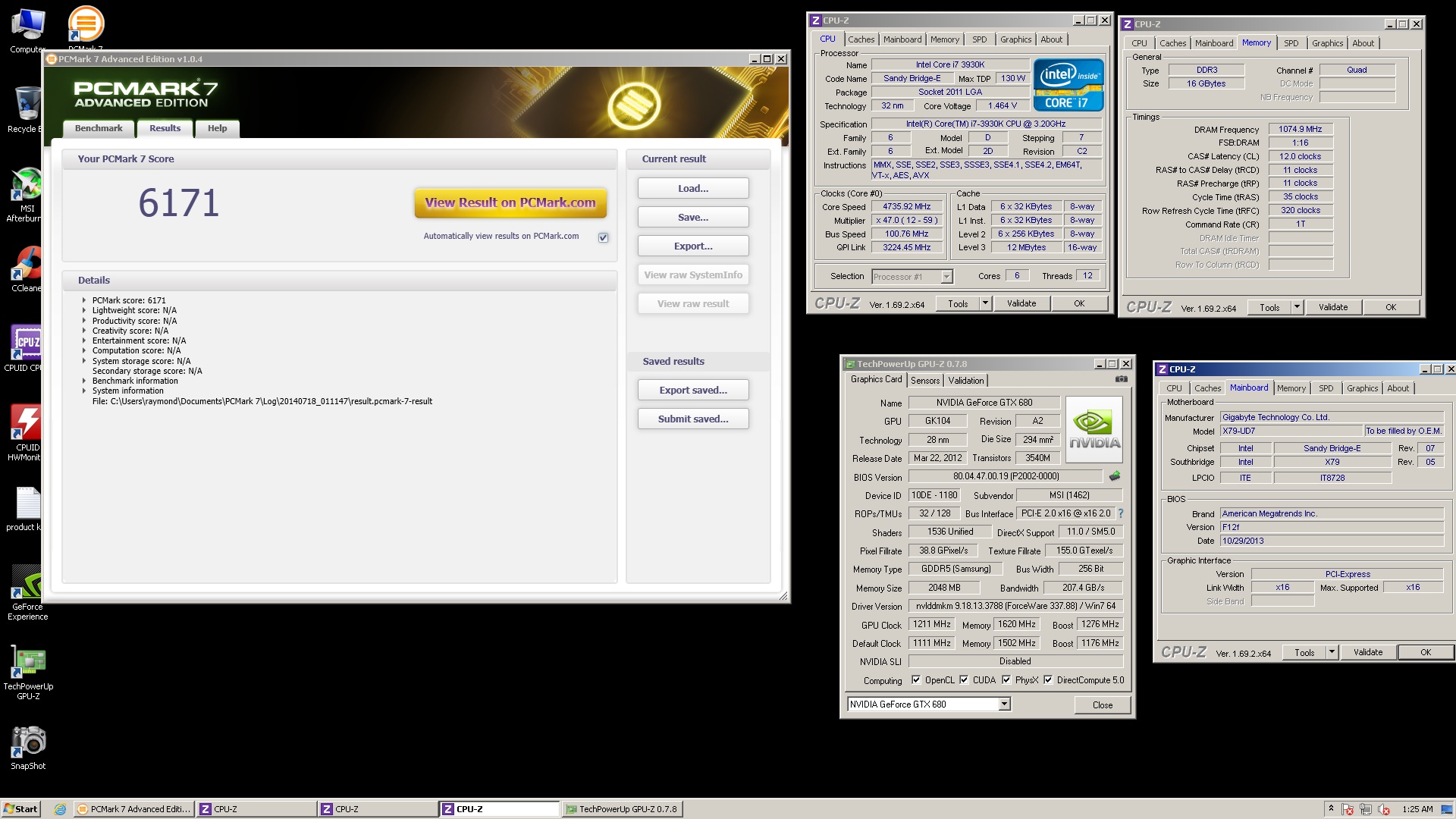Open the Processor #1 selection dropdown
The width and height of the screenshot is (1456, 819).
pos(946,277)
